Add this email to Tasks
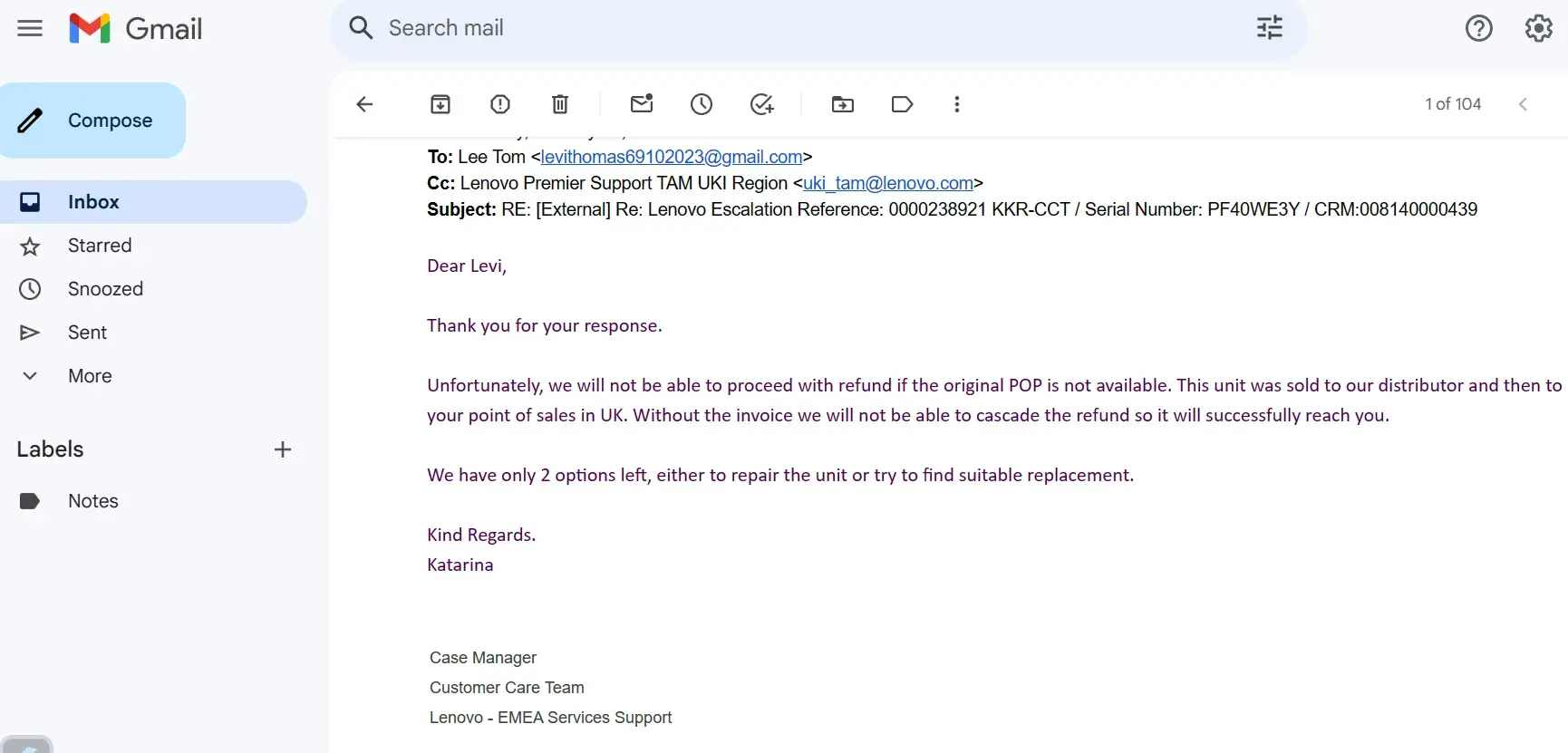 click(762, 104)
